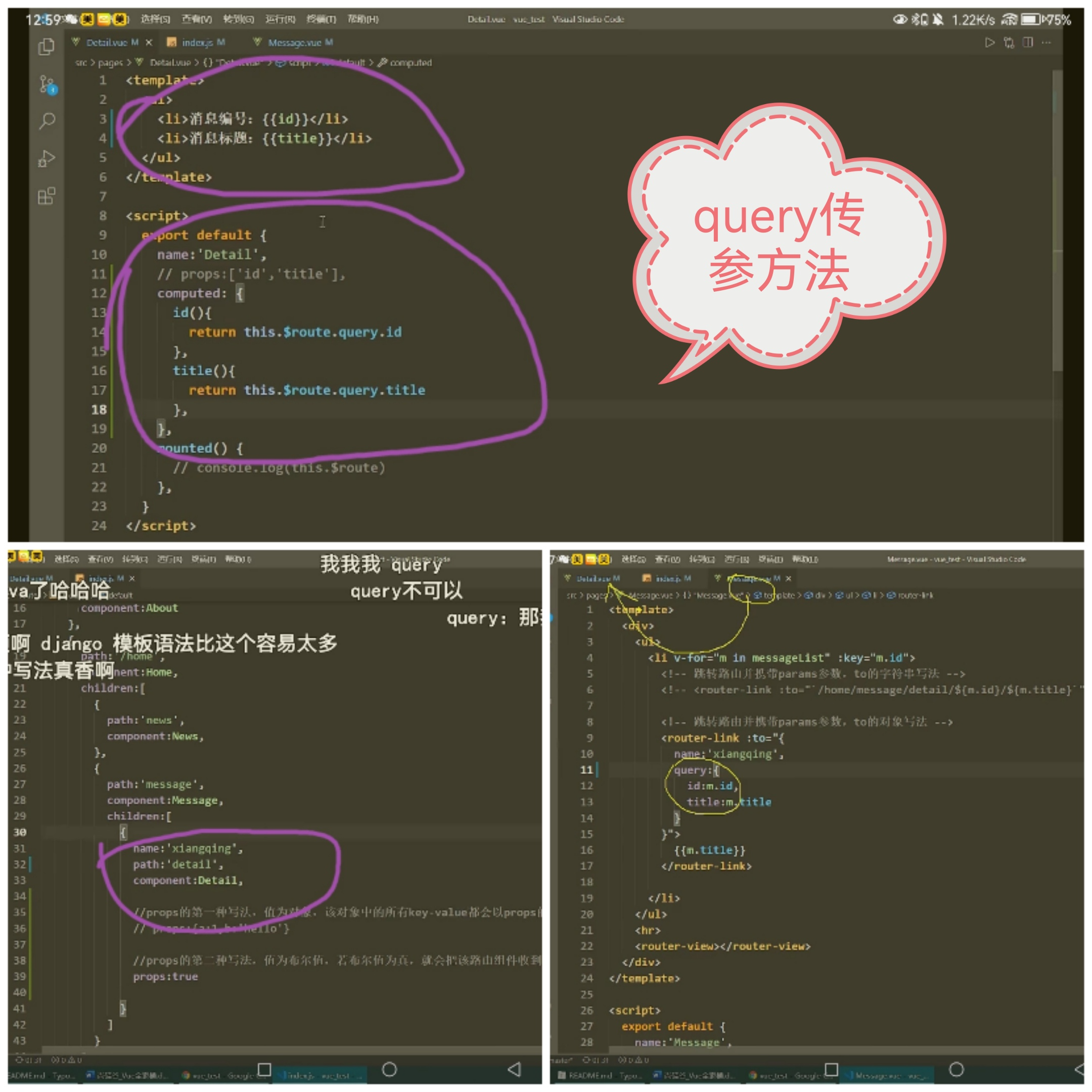Click the pages breadcrumb segment
Screen dimensions: 1092x1092
point(110,63)
